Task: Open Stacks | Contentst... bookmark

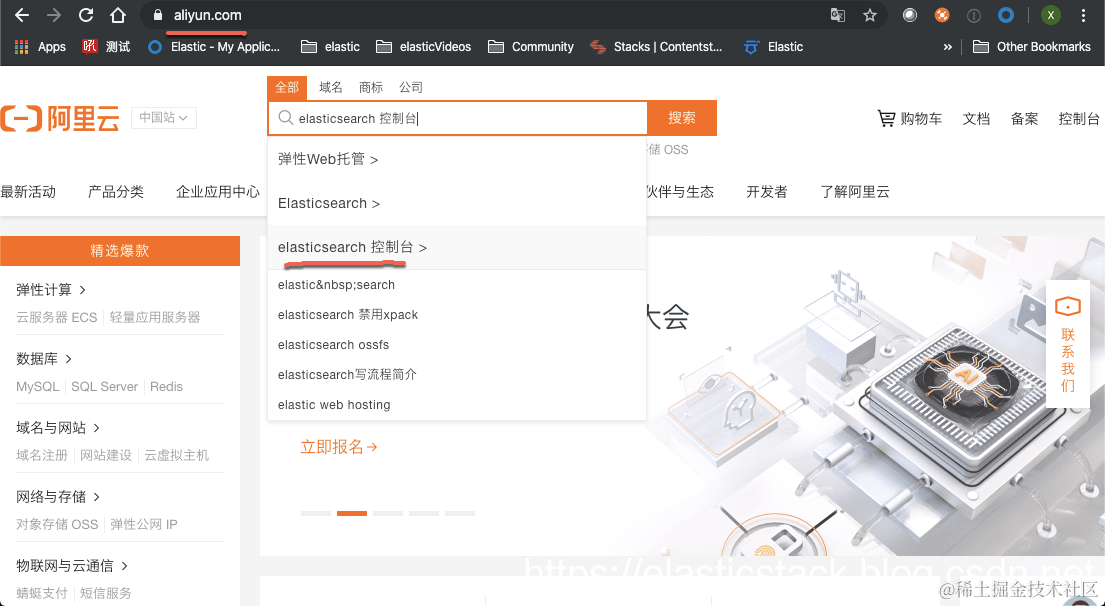Action: (656, 47)
